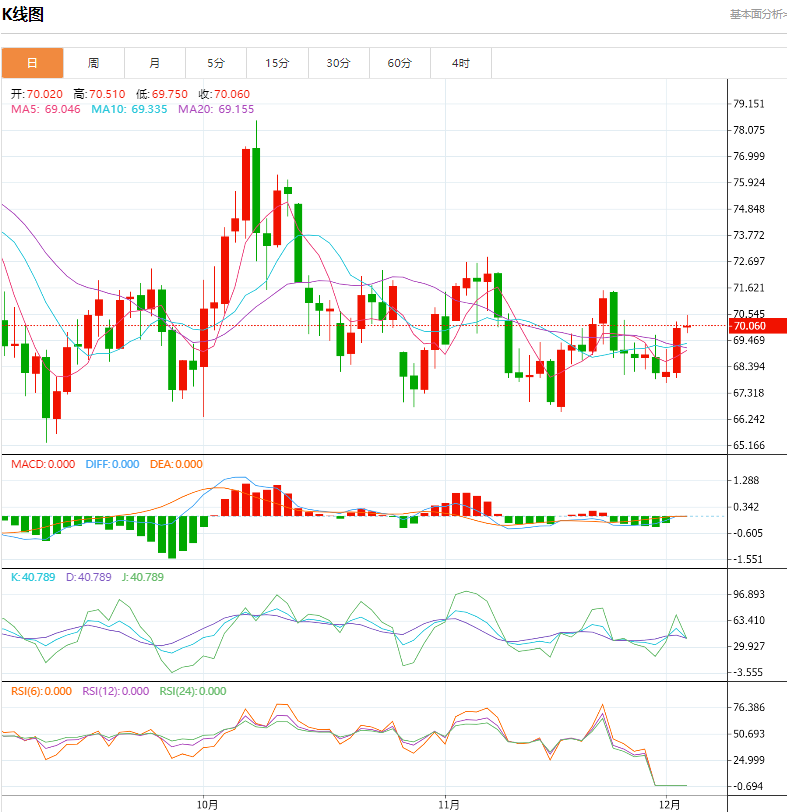
Task: Click the 10月 date marker on axis
Action: coord(207,803)
